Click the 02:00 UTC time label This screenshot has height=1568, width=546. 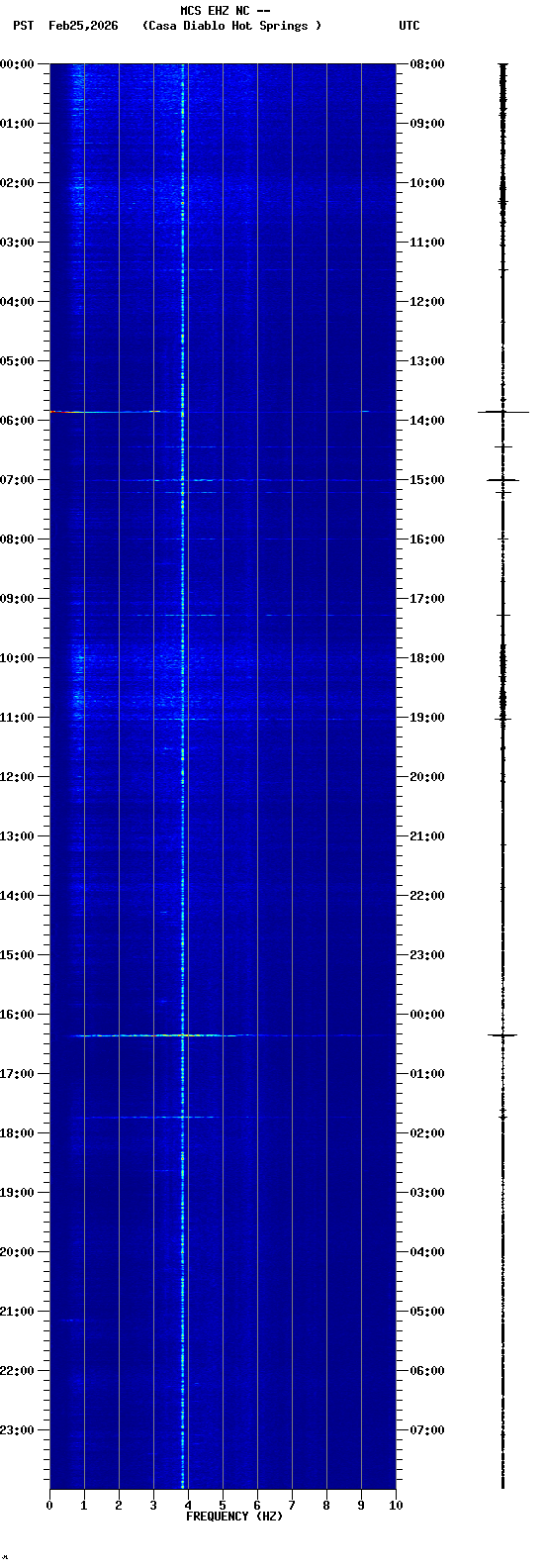tap(427, 1133)
